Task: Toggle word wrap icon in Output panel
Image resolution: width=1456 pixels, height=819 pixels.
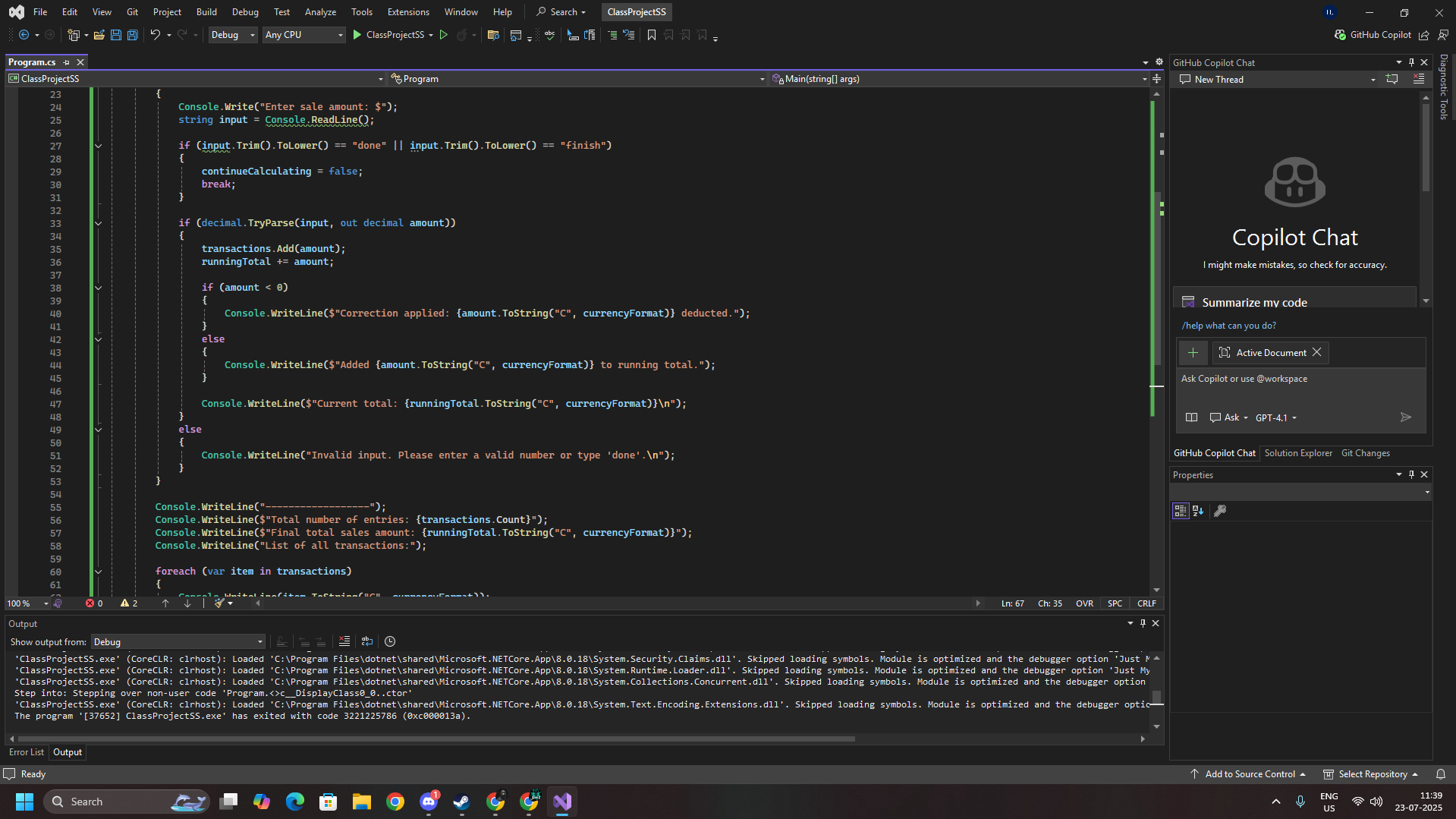Action: [367, 641]
